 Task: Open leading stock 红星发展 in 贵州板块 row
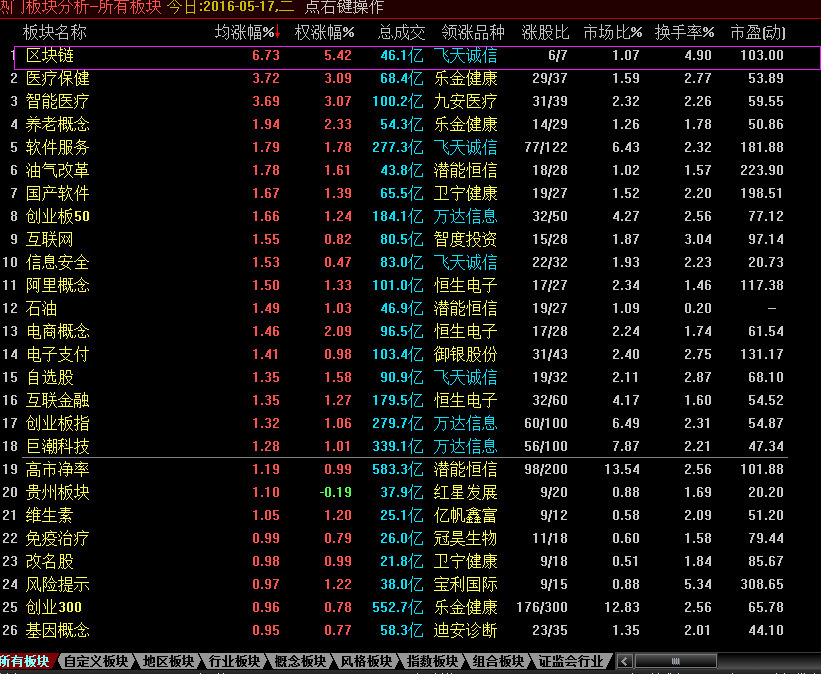[465, 492]
